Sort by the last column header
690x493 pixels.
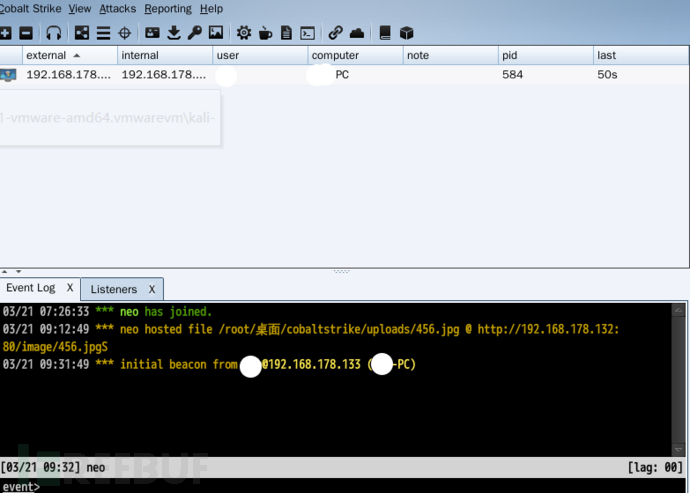[x=641, y=55]
